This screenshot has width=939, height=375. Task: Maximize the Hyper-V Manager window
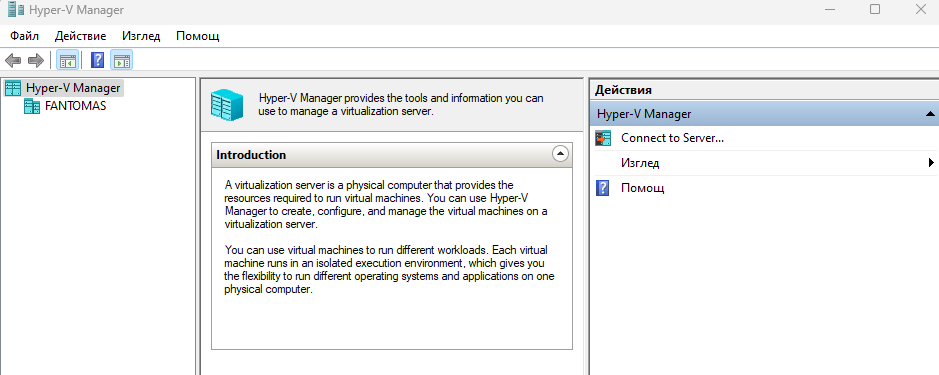coord(875,9)
